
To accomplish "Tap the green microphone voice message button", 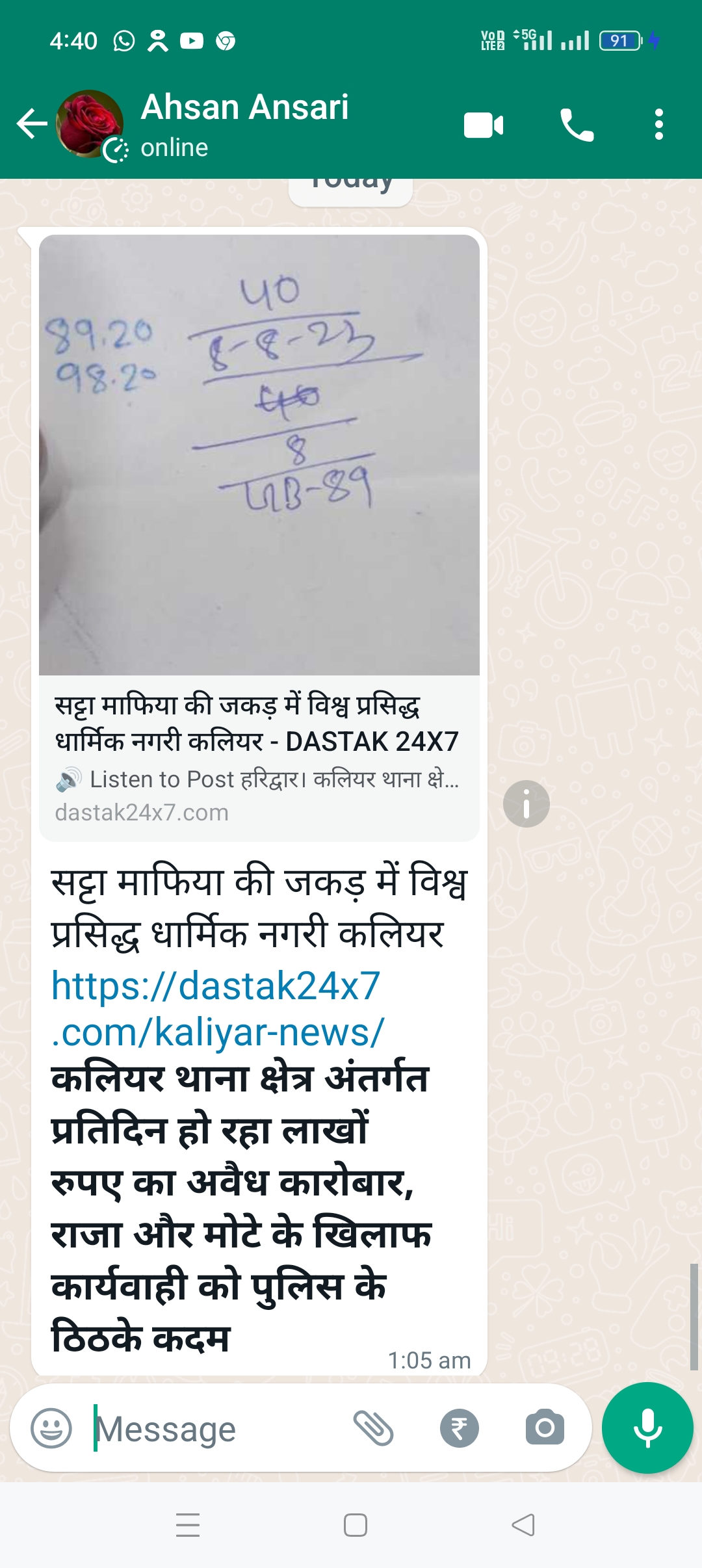I will (x=647, y=1428).
